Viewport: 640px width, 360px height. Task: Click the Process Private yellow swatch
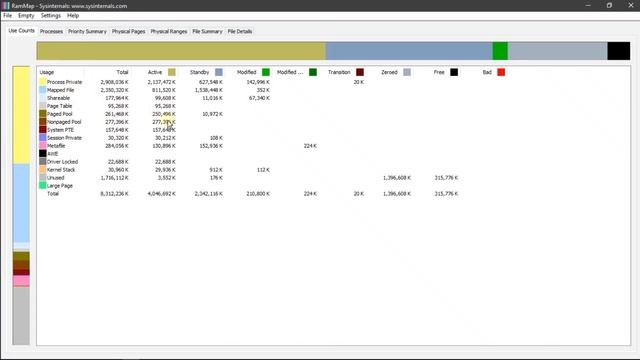(43, 82)
